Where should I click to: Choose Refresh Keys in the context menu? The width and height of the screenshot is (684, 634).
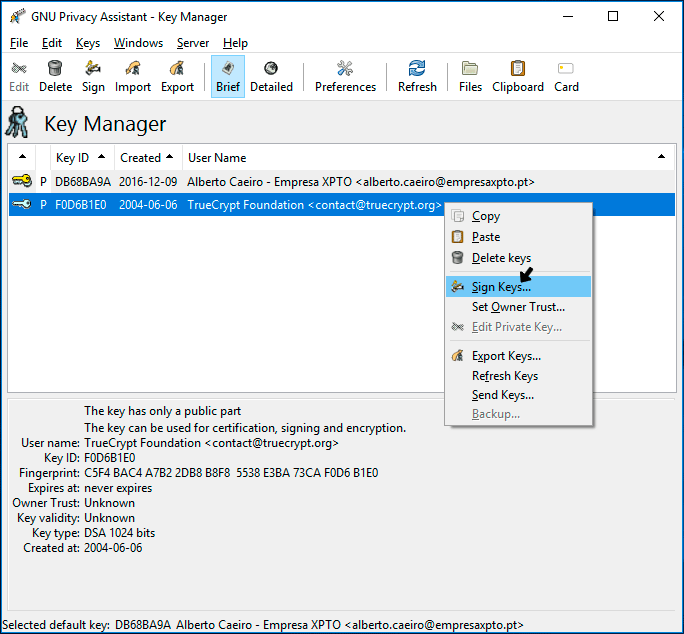[x=518, y=376]
